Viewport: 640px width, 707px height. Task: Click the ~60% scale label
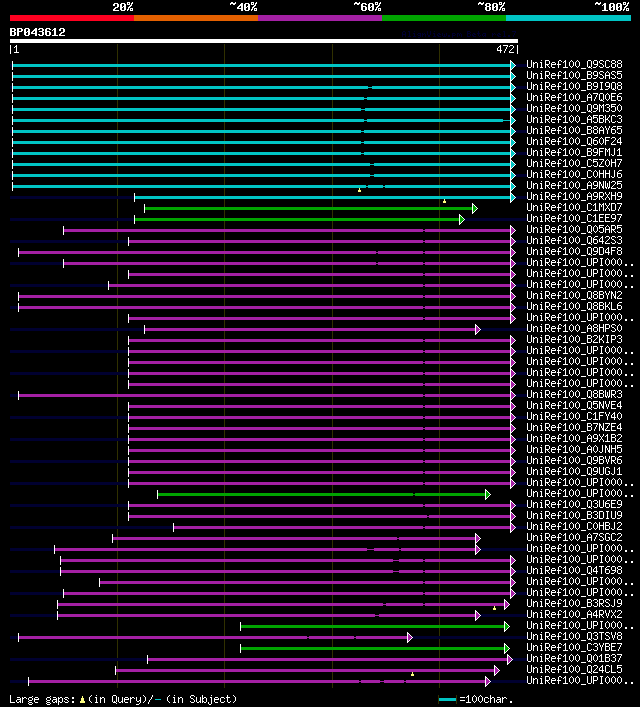click(x=367, y=7)
